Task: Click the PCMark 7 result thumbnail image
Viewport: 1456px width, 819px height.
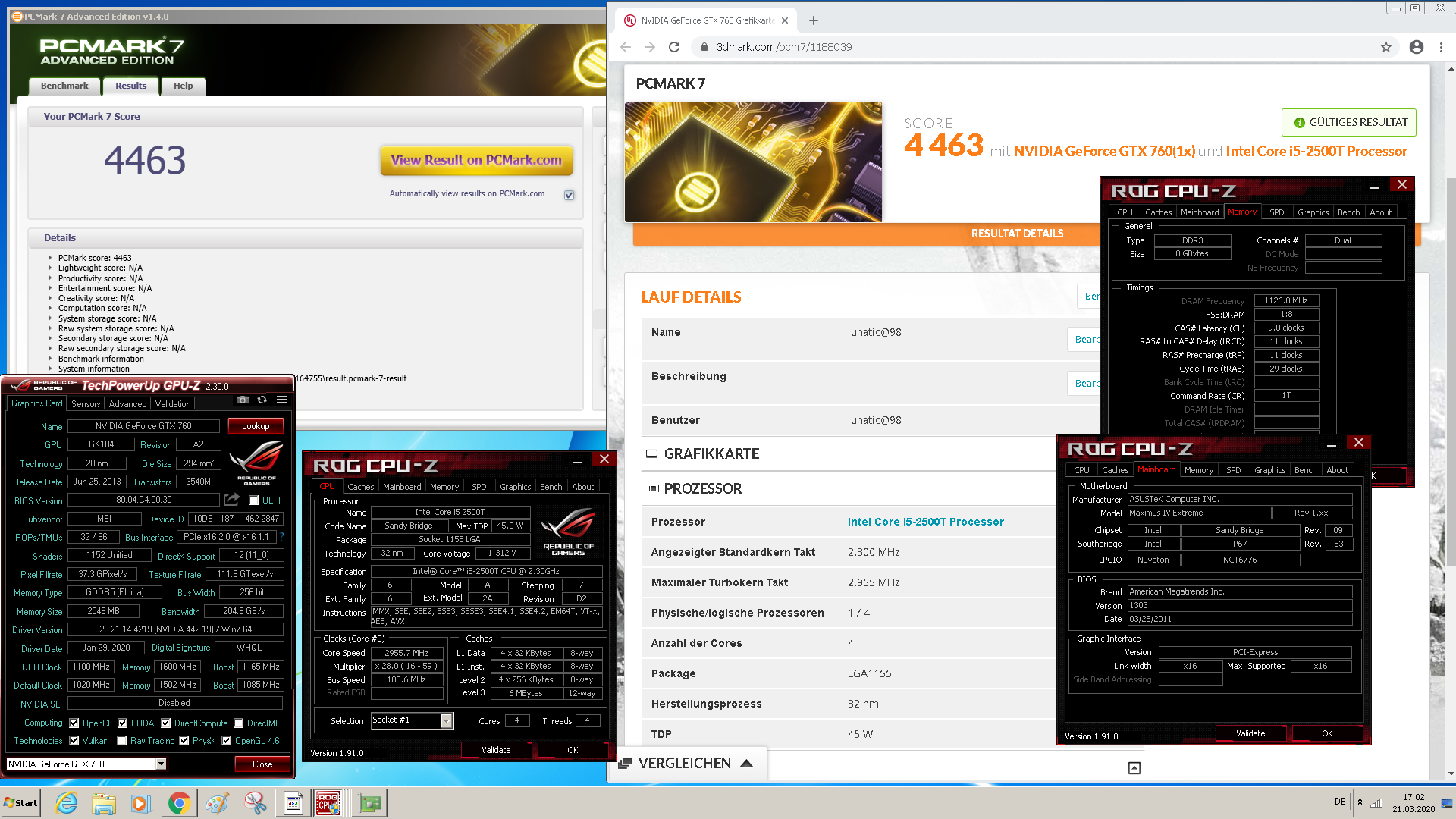Action: tap(753, 162)
